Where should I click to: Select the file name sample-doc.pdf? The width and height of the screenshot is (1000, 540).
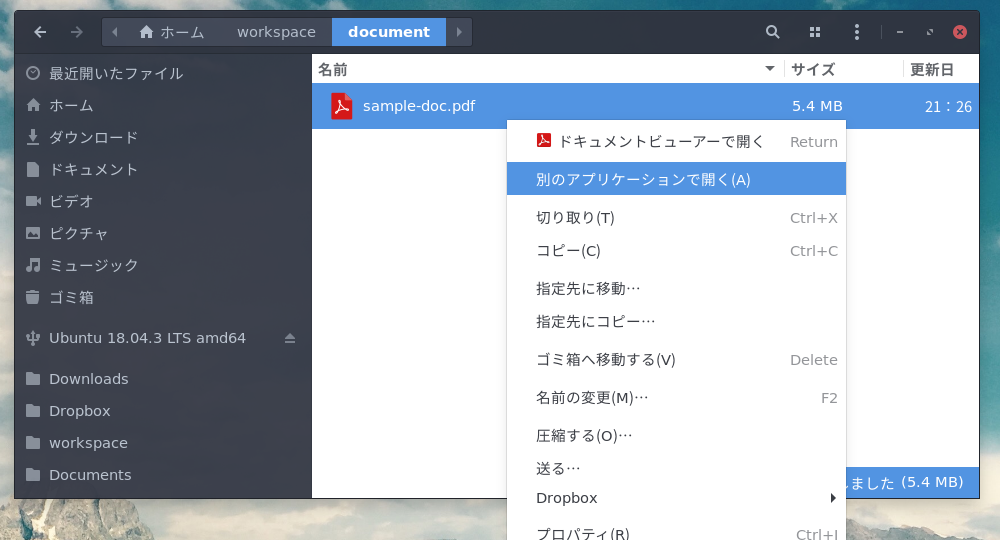click(x=419, y=106)
